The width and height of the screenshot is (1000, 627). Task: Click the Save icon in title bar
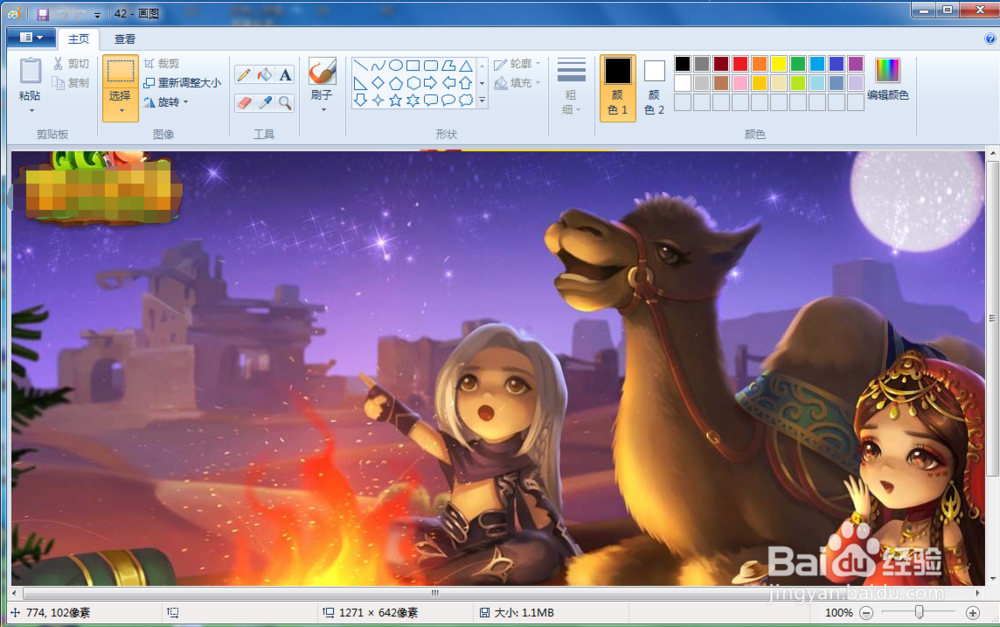43,13
